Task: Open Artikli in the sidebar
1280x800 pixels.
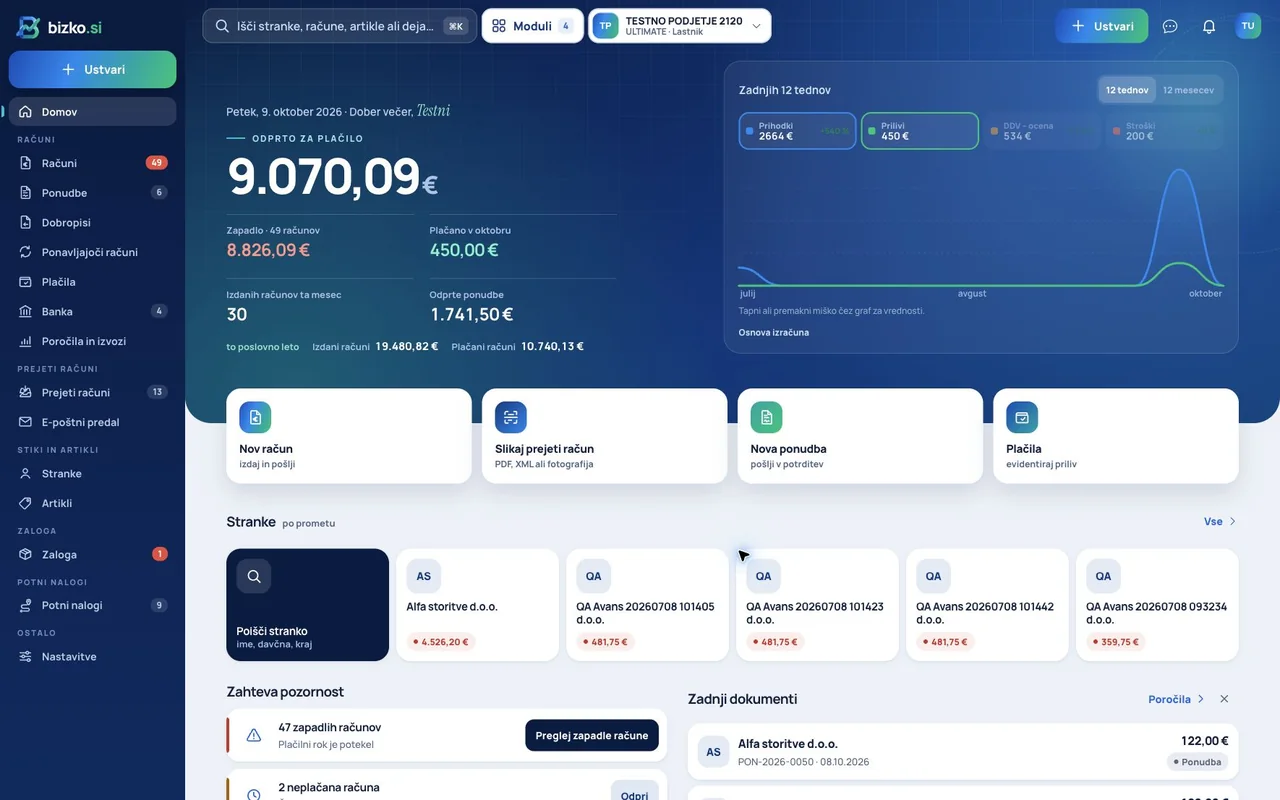Action: (x=93, y=503)
